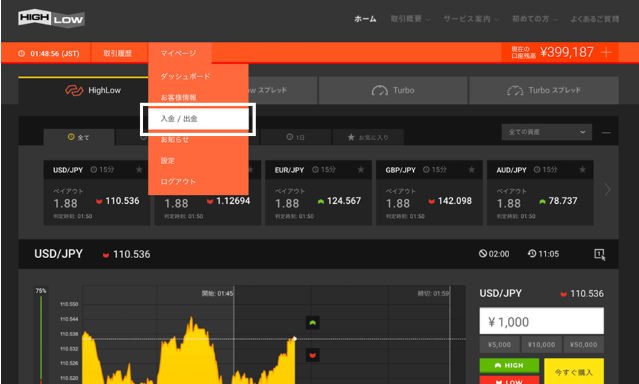Switch to the Turbo tab

point(393,90)
